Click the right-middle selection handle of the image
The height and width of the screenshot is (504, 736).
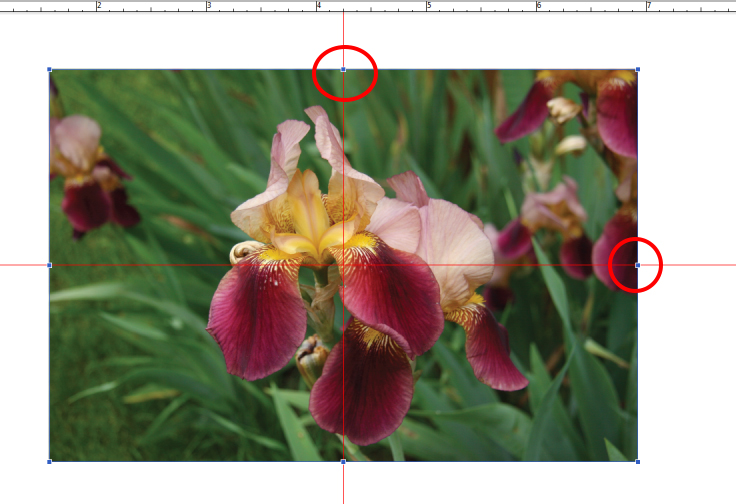[x=638, y=265]
